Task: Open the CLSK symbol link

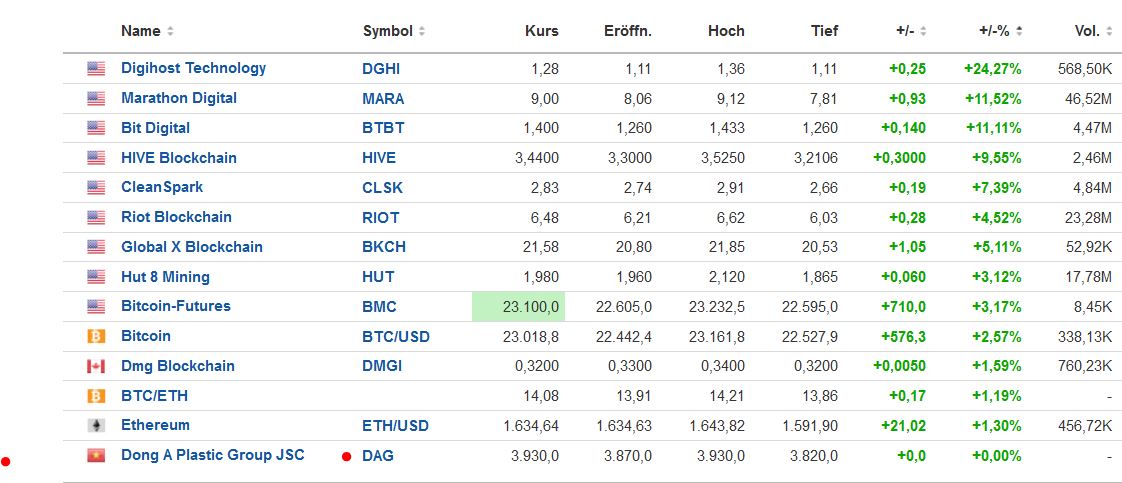Action: point(380,188)
